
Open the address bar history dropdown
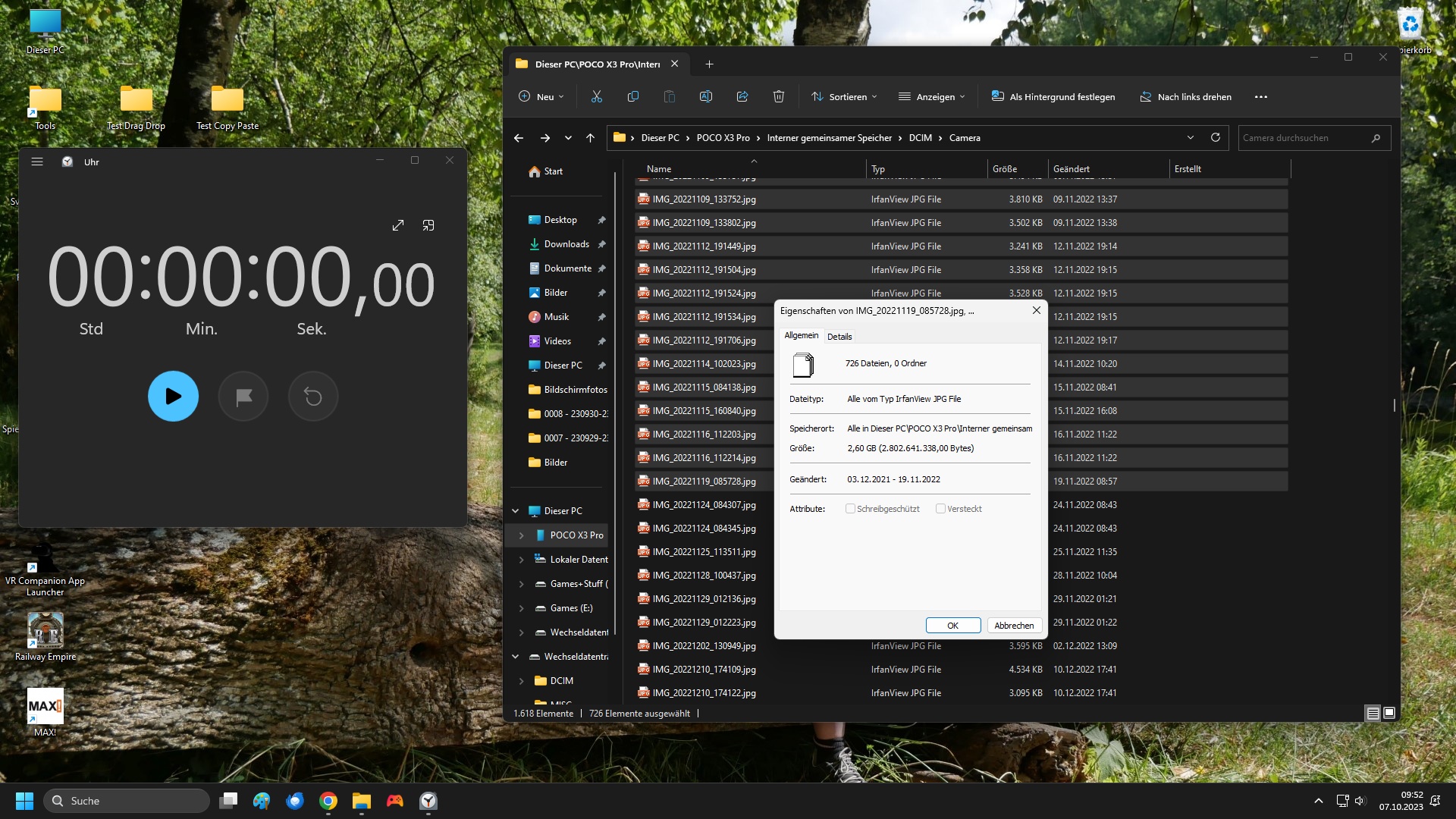(1190, 137)
